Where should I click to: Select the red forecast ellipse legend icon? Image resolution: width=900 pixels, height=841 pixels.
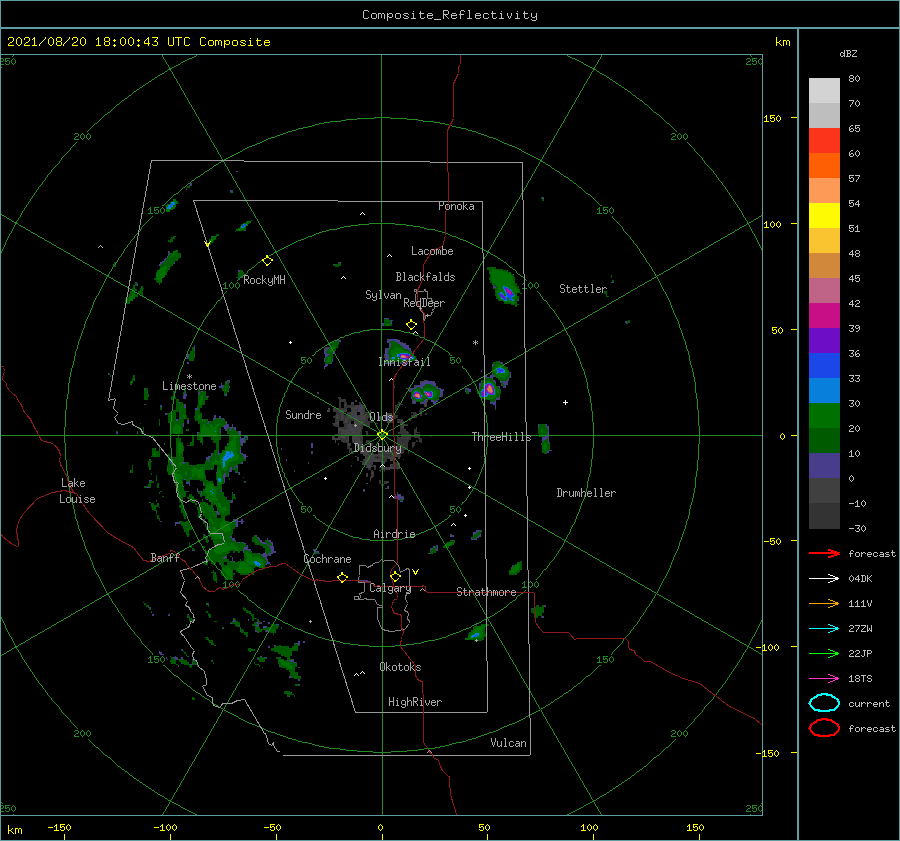(x=824, y=728)
